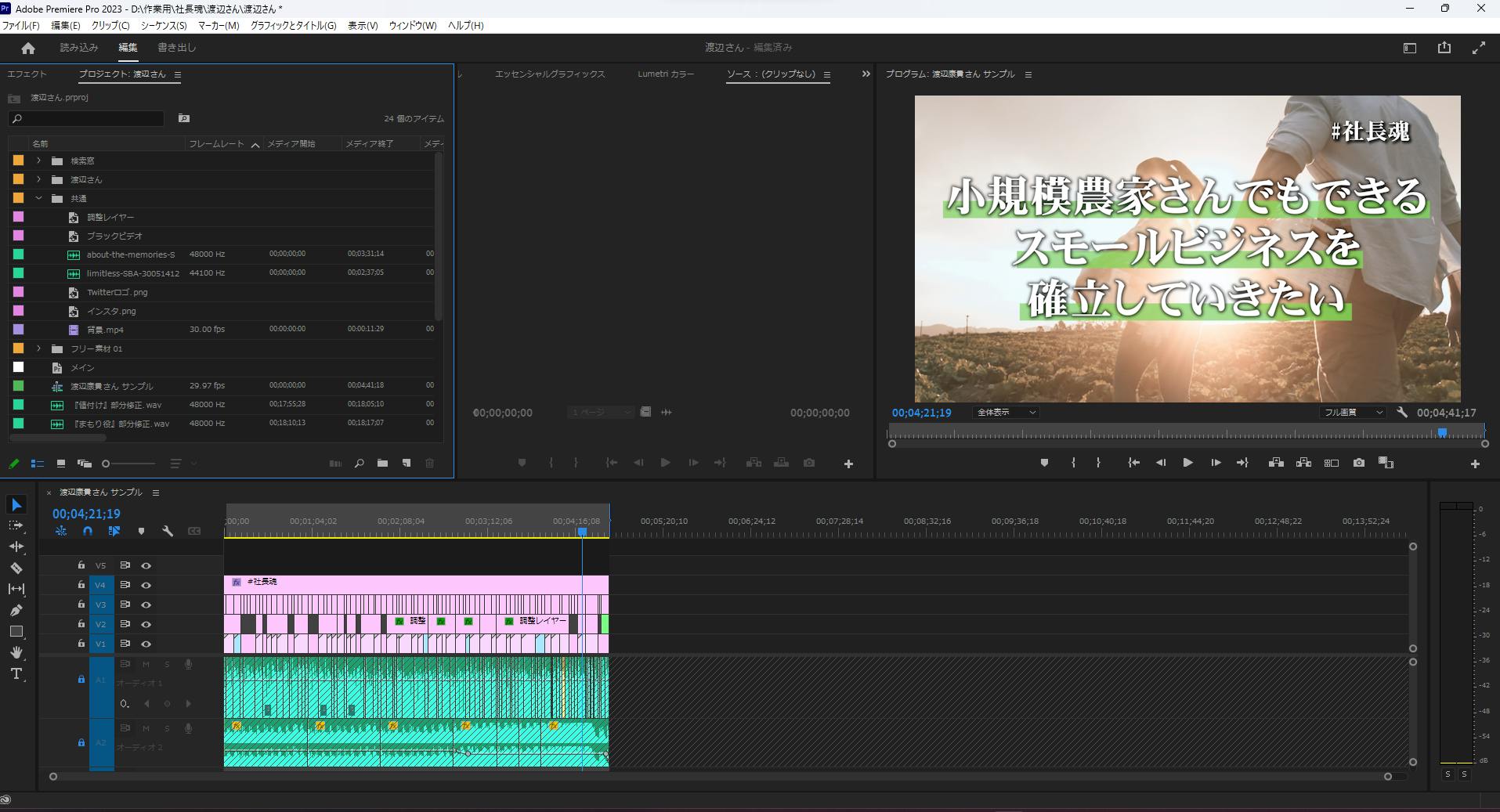Expand the 検索窓 bin folder
The image size is (1500, 812).
coord(38,161)
